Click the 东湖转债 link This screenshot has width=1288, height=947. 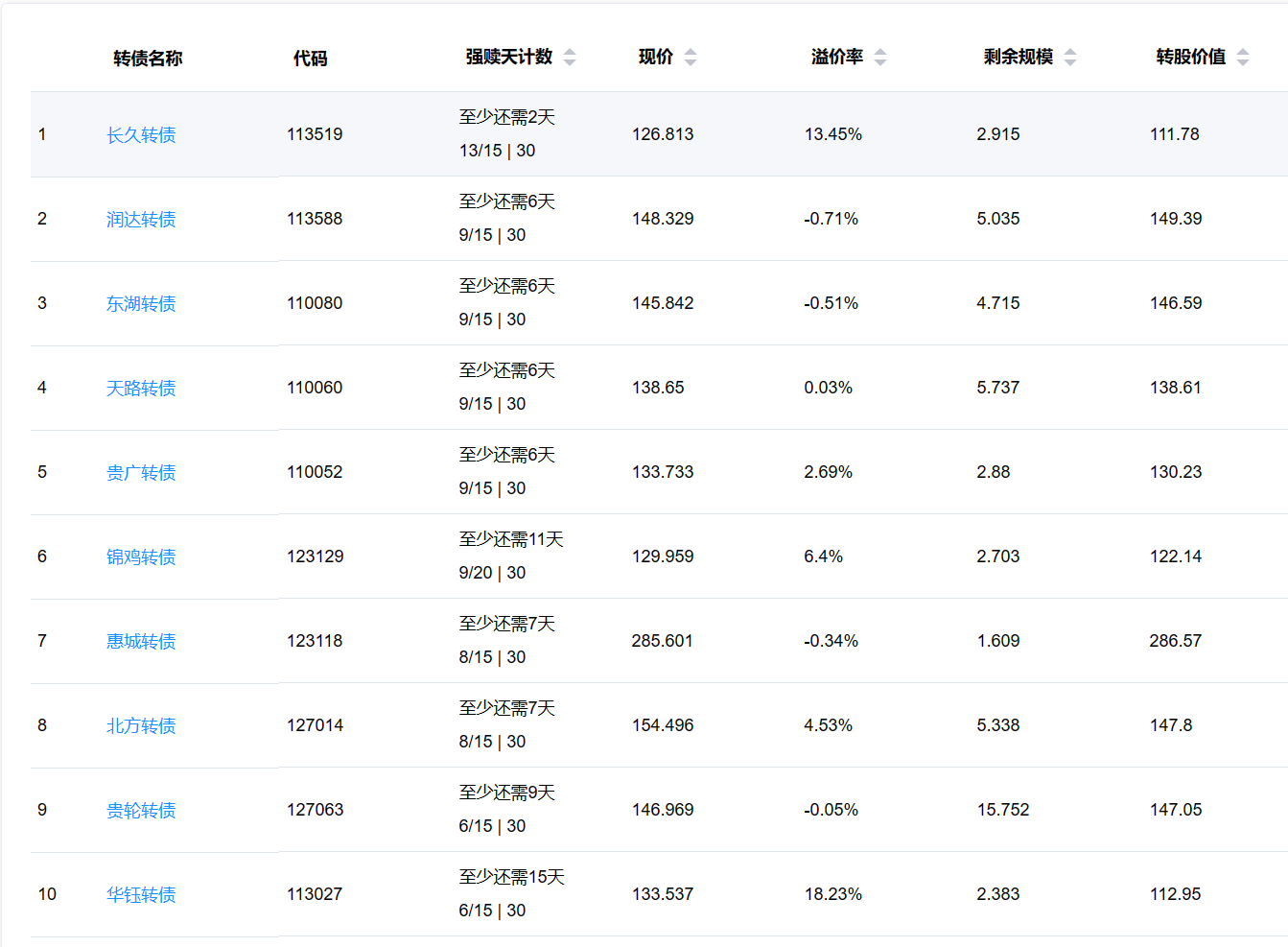tap(141, 304)
